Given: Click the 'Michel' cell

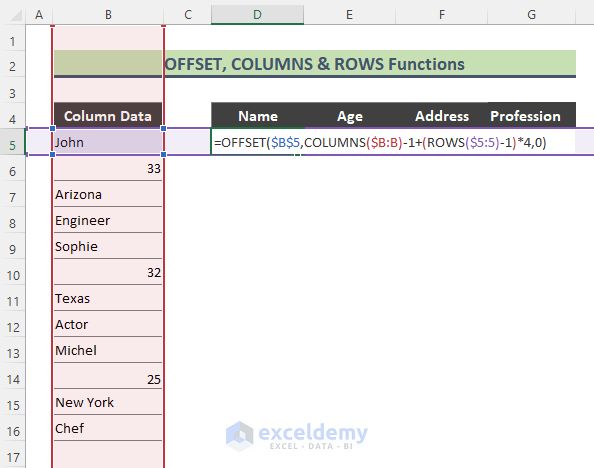Looking at the screenshot, I should click(108, 350).
